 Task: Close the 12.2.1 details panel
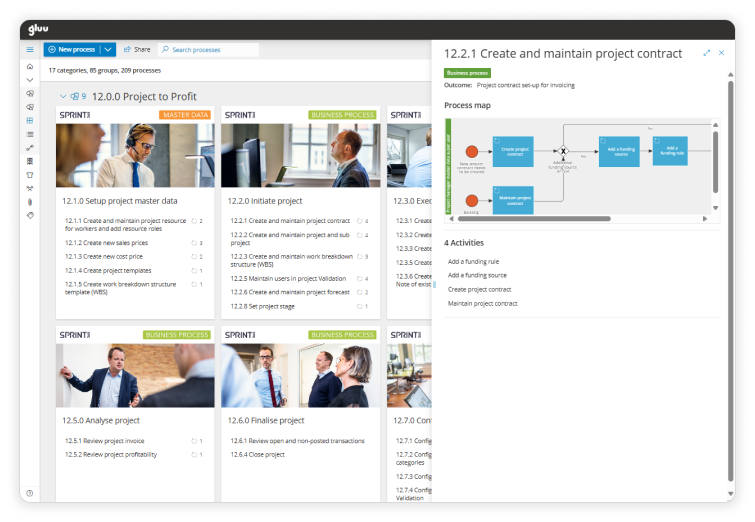pyautogui.click(x=721, y=53)
